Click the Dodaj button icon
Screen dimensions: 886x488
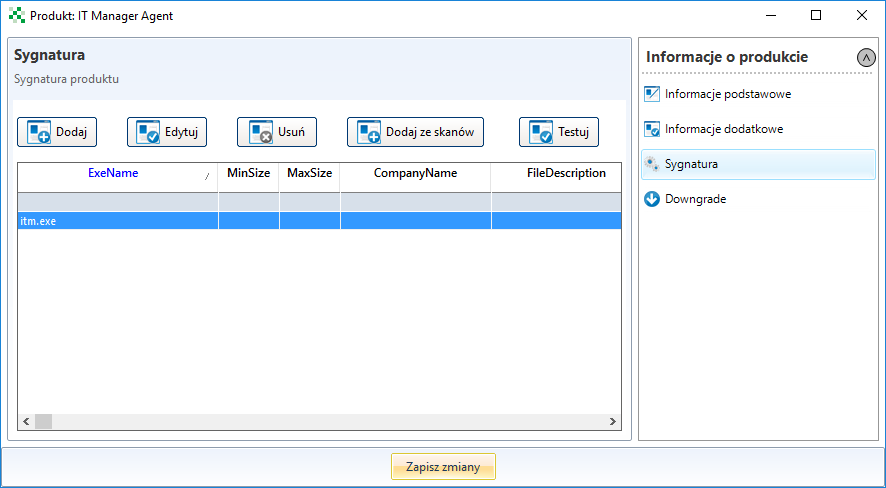[40, 132]
